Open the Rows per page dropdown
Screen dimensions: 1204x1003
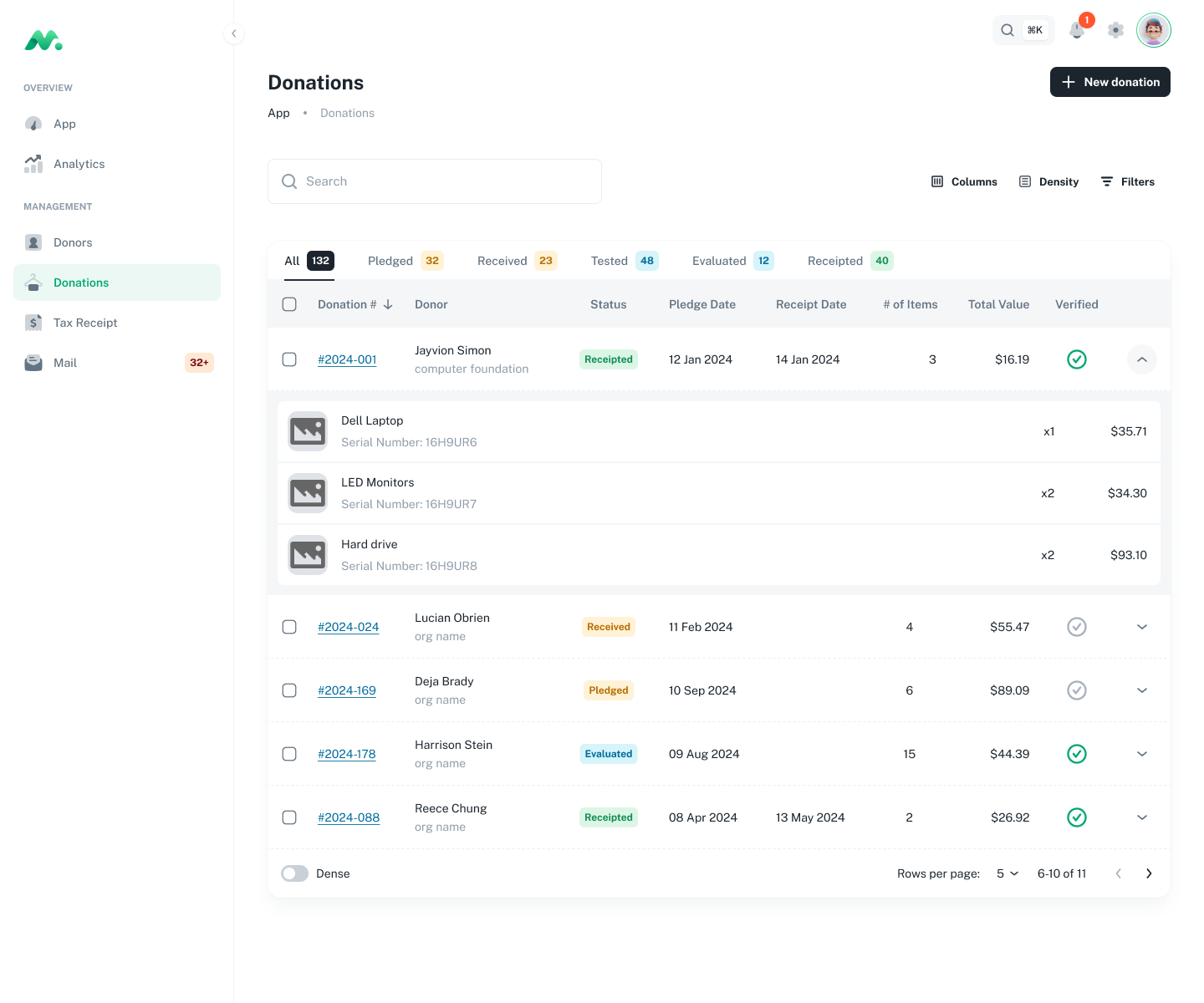1007,873
